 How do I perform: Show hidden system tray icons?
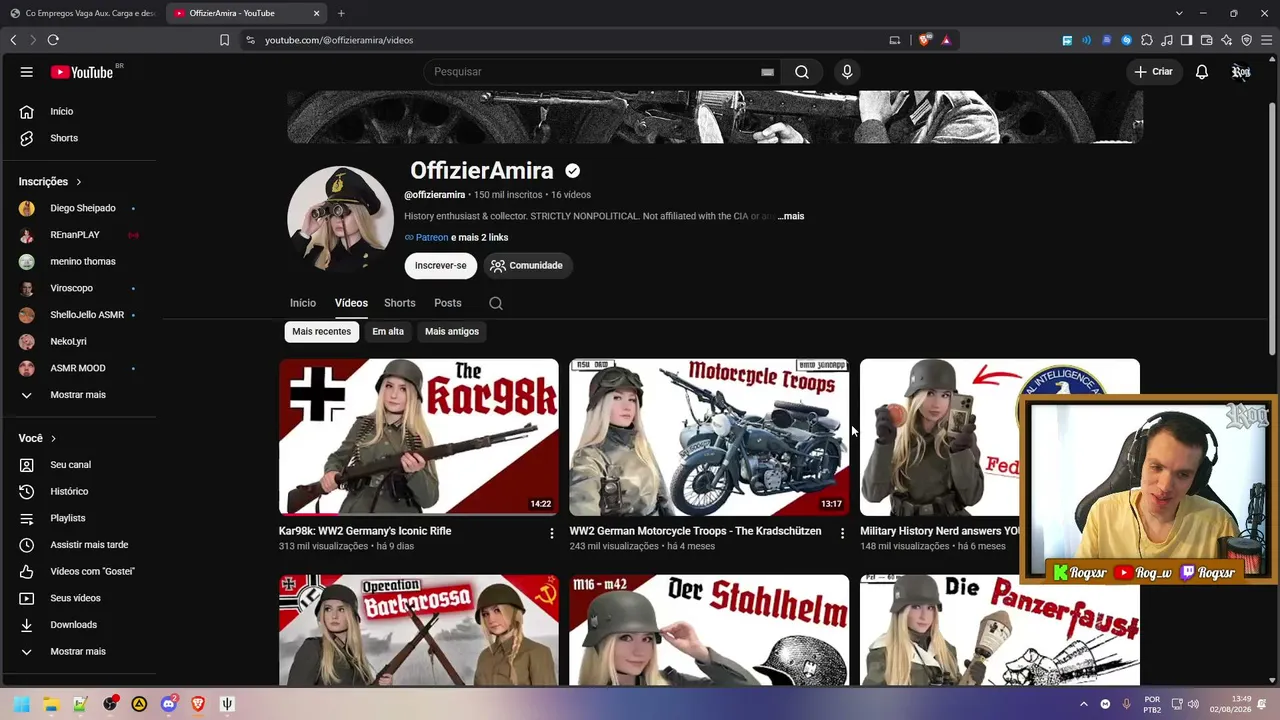(1083, 704)
